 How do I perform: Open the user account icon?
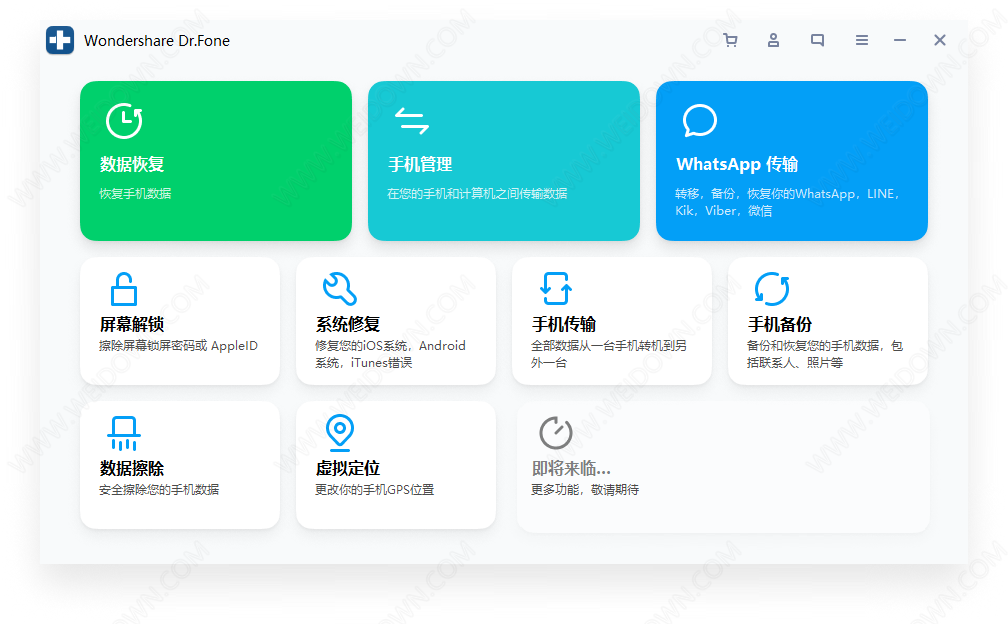773,40
